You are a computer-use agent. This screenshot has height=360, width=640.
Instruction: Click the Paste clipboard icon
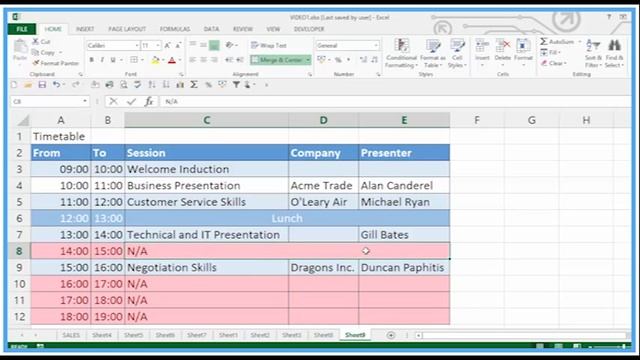pos(20,47)
